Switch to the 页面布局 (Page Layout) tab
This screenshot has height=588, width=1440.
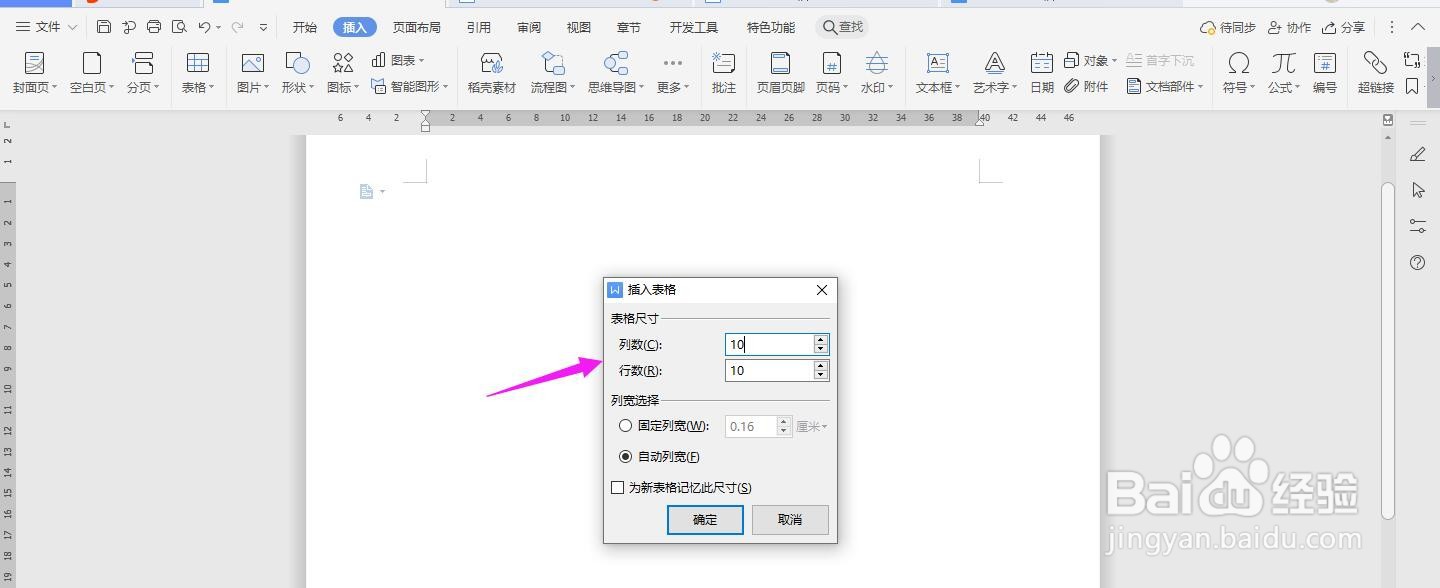pyautogui.click(x=417, y=28)
